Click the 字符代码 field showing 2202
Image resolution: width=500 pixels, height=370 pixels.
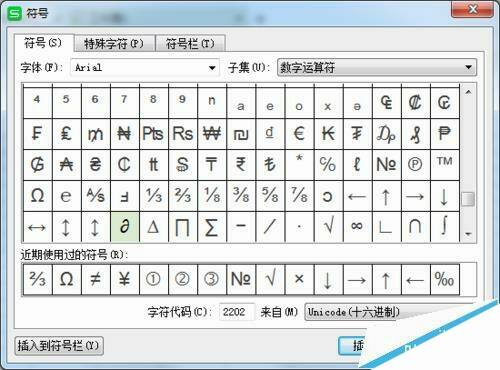(x=237, y=312)
